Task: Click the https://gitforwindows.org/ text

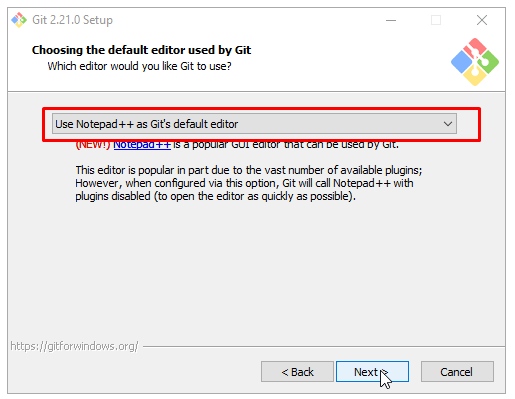Action: [x=74, y=346]
